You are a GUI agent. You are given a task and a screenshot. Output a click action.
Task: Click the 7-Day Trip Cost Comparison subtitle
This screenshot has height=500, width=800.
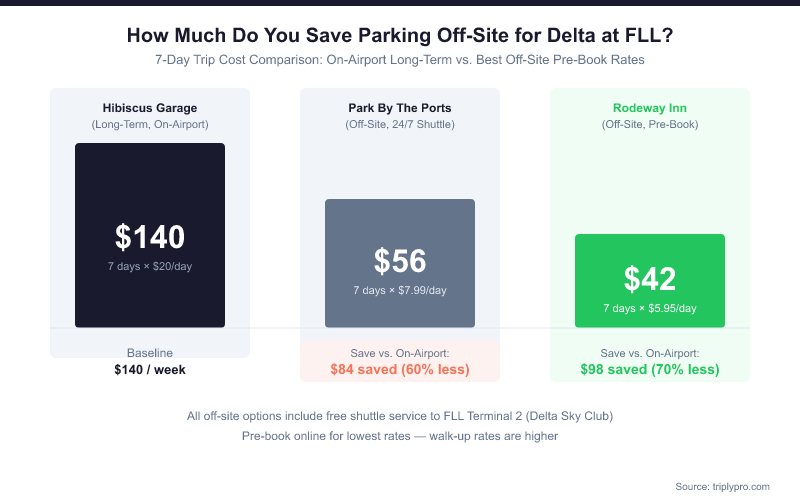pyautogui.click(x=400, y=60)
